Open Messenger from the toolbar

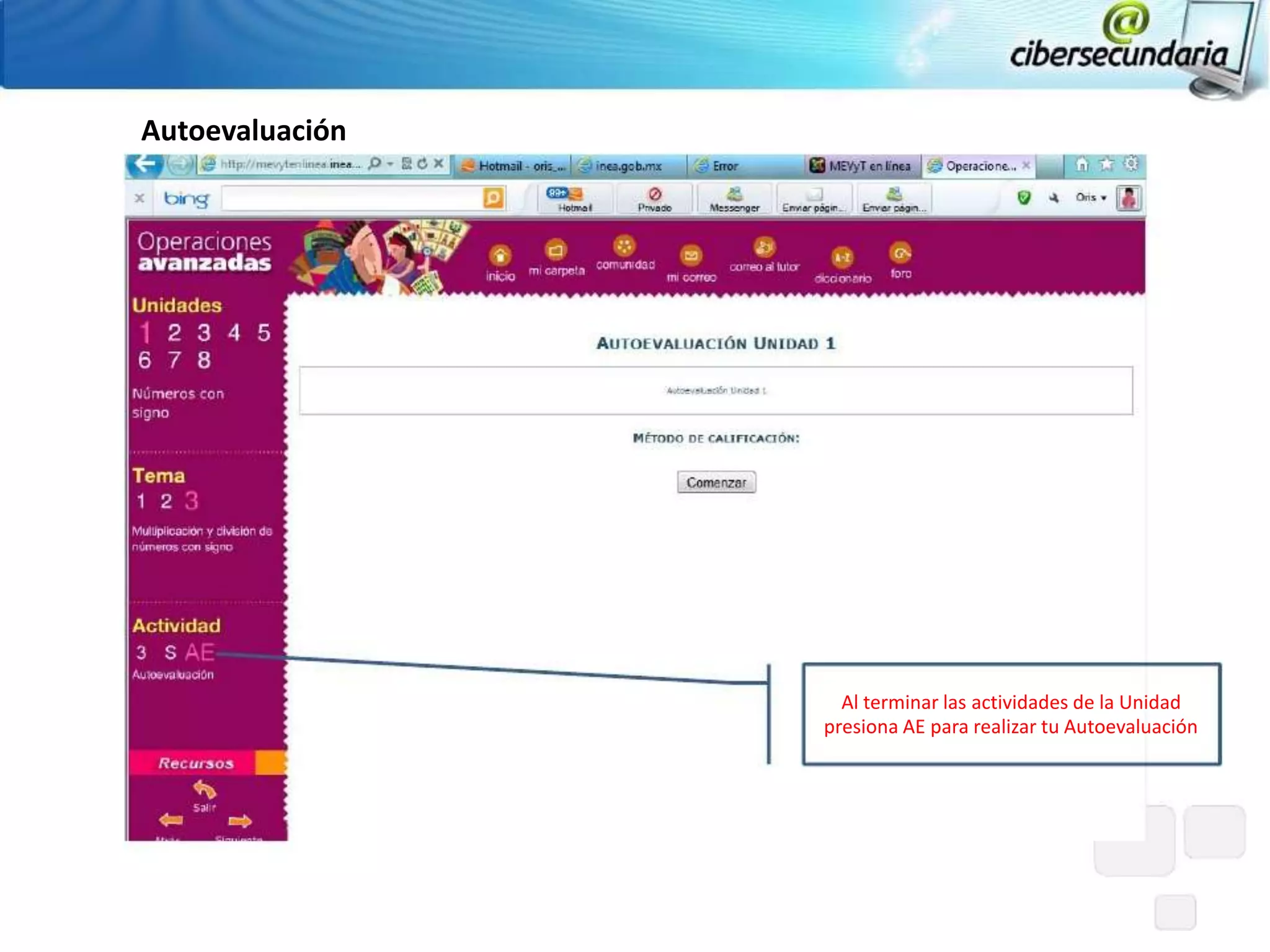pyautogui.click(x=734, y=200)
